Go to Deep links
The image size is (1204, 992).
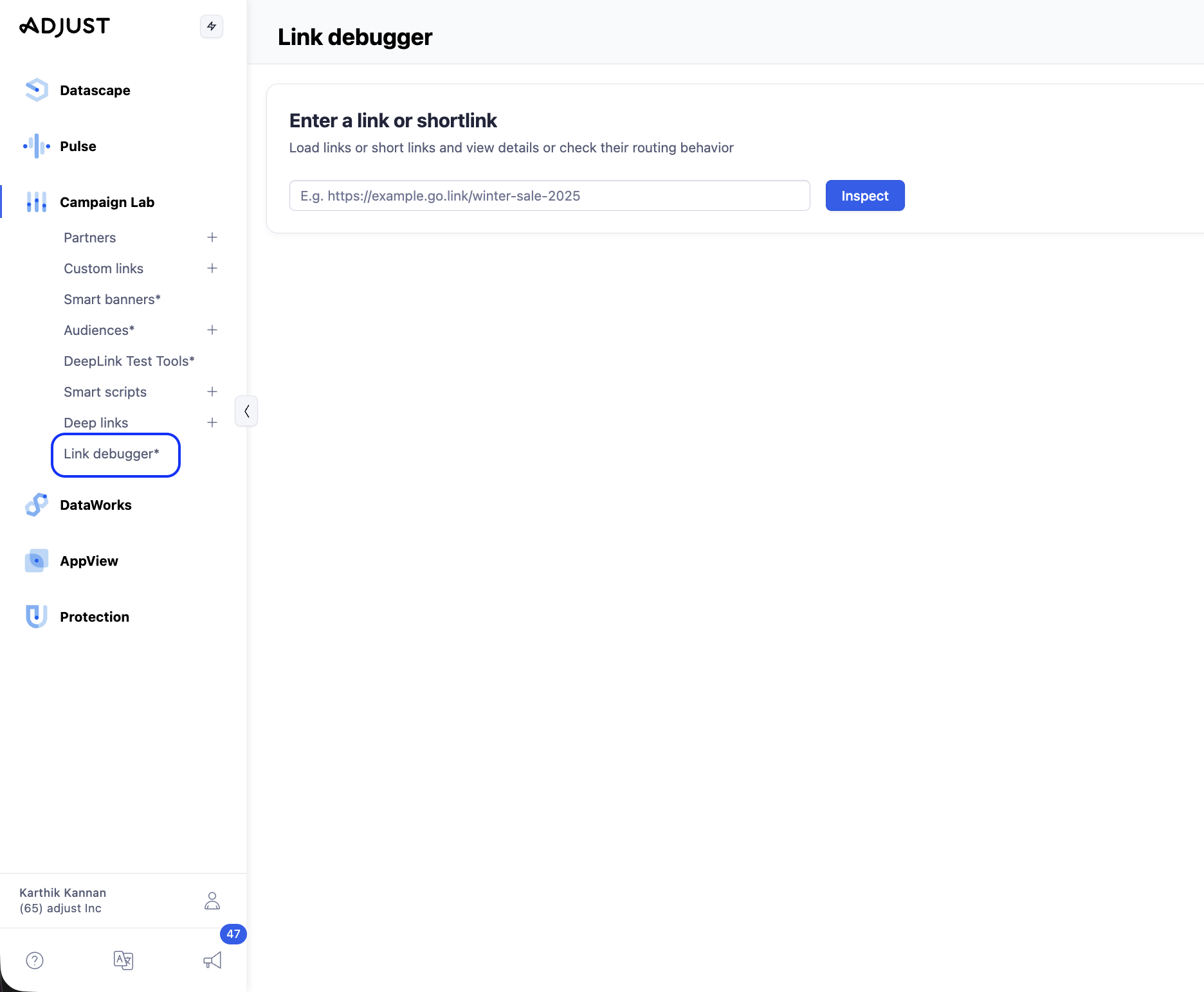pyautogui.click(x=96, y=423)
